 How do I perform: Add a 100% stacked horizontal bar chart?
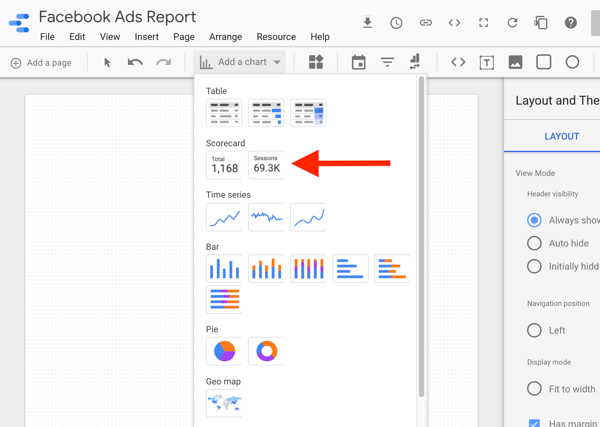[x=224, y=299]
